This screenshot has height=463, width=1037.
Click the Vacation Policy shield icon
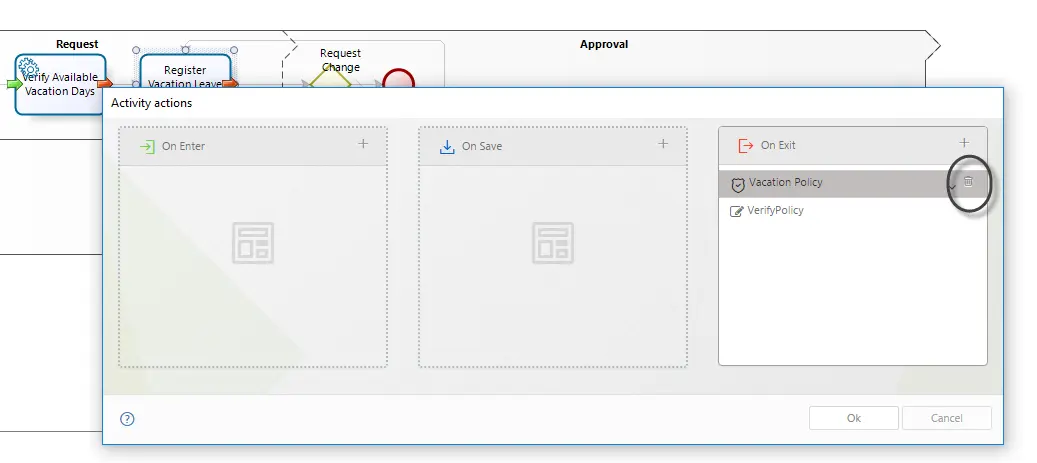(x=738, y=185)
